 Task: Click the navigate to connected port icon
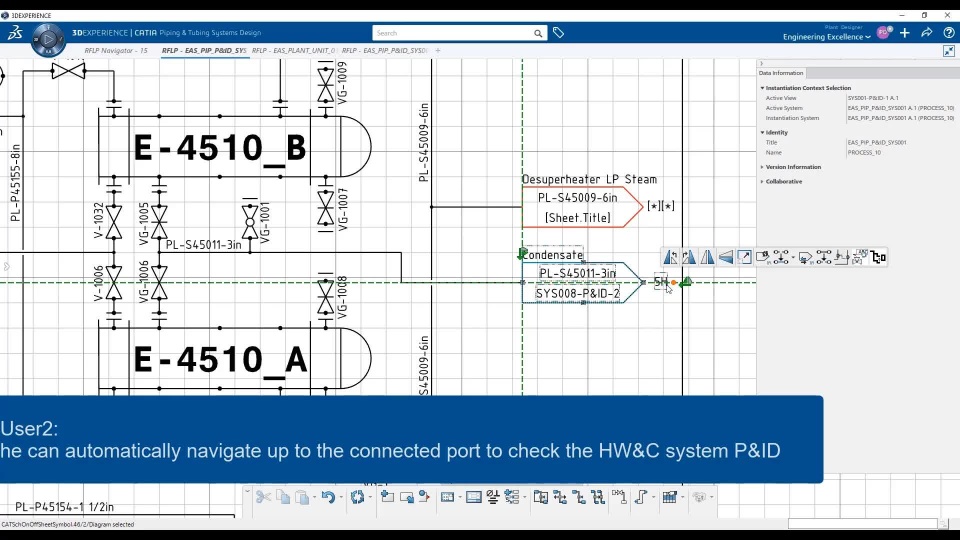click(x=781, y=257)
